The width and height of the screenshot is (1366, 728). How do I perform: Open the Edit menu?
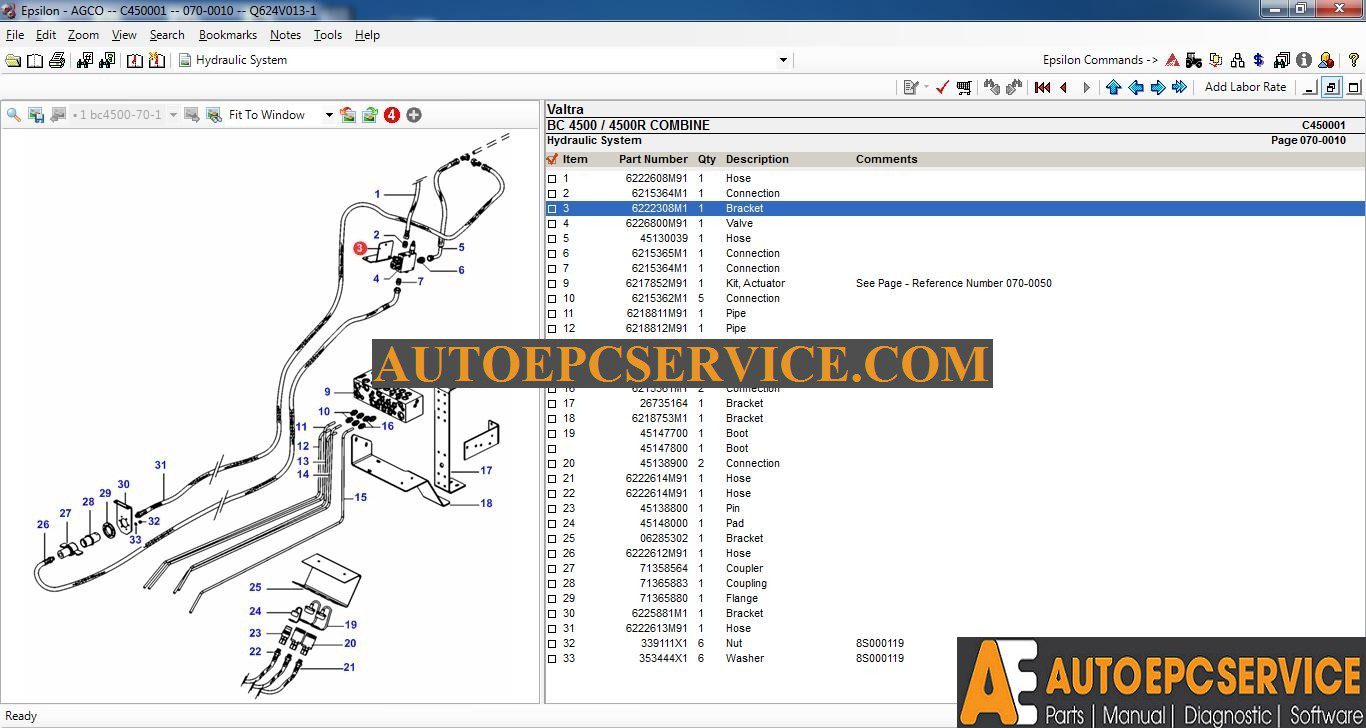(46, 35)
